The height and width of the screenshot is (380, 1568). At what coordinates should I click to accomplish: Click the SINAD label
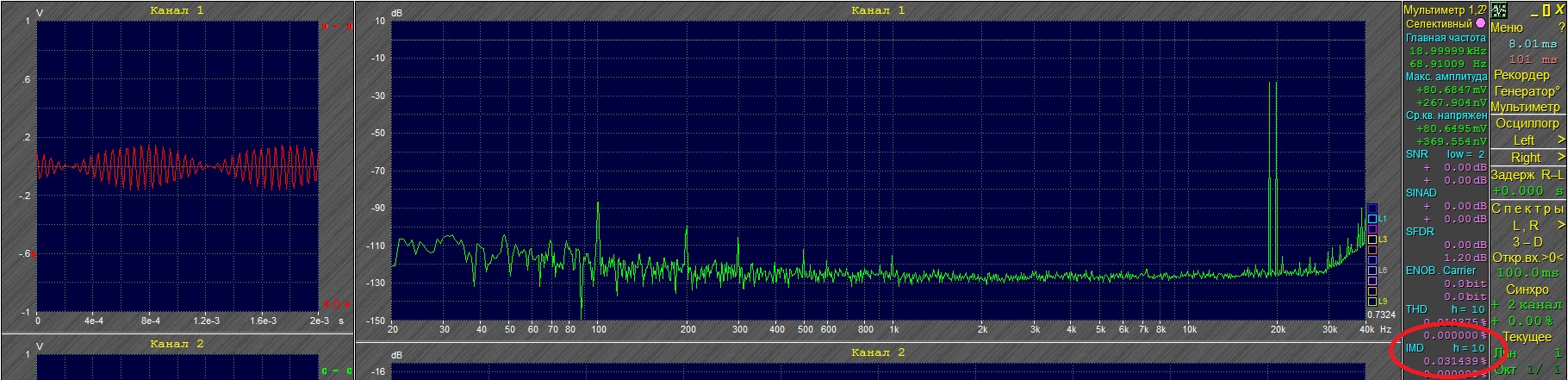point(1422,193)
